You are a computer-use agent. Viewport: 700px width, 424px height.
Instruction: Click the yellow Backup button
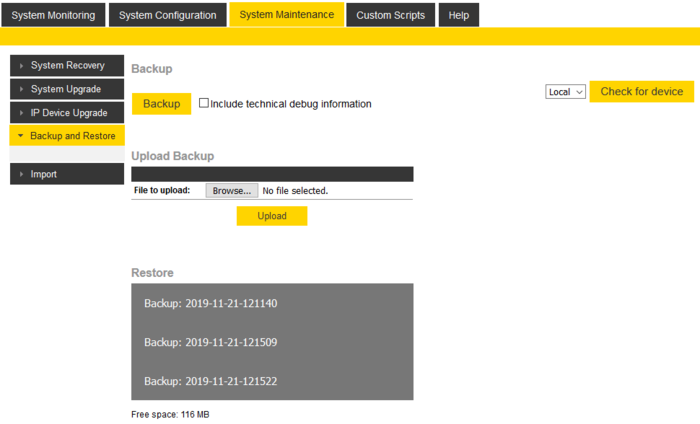pyautogui.click(x=161, y=104)
